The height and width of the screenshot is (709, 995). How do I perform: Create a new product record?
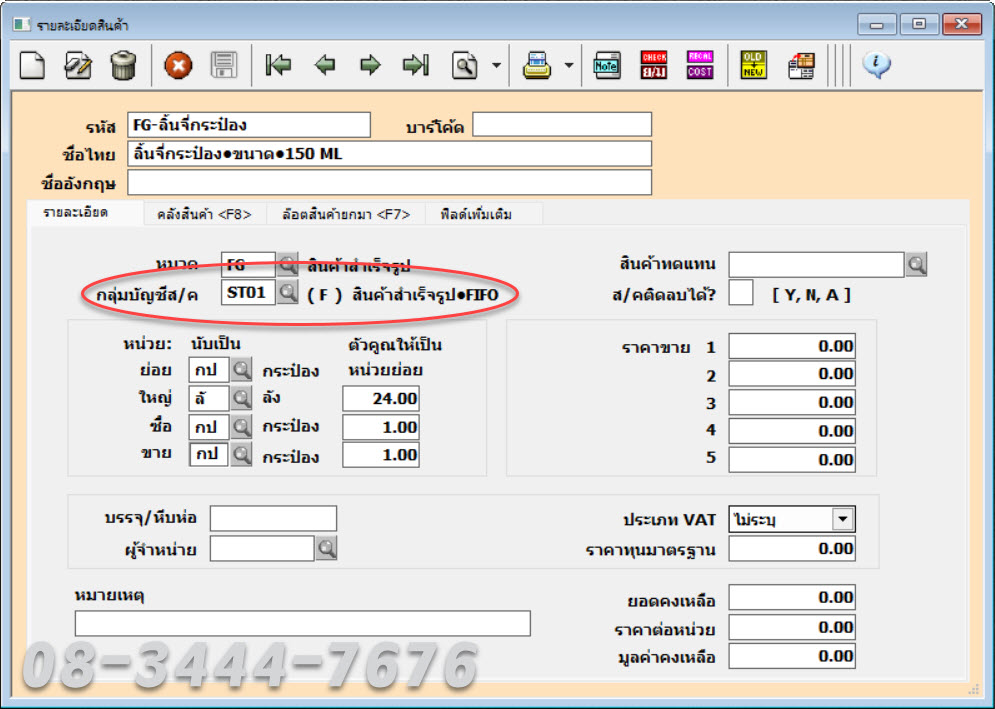coord(32,65)
